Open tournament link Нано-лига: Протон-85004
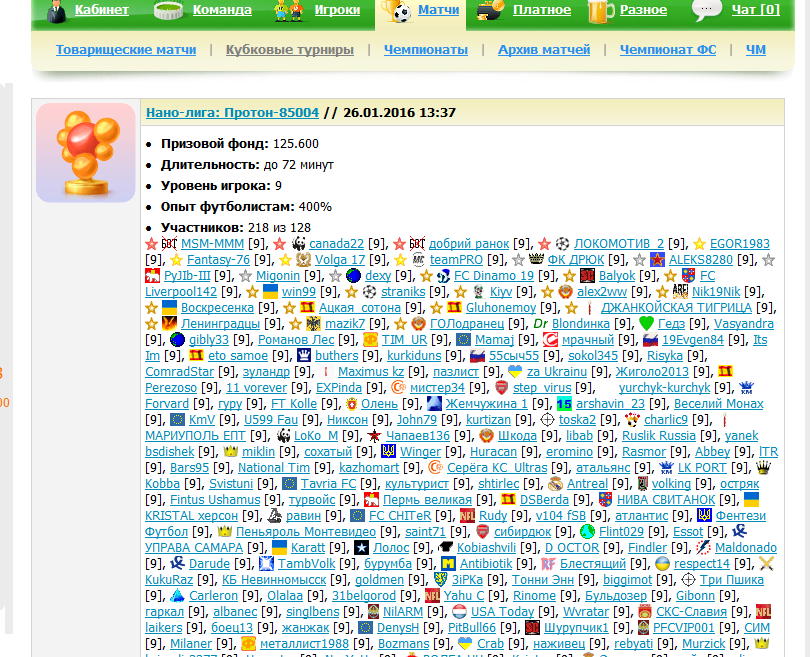810x657 pixels. click(x=232, y=113)
